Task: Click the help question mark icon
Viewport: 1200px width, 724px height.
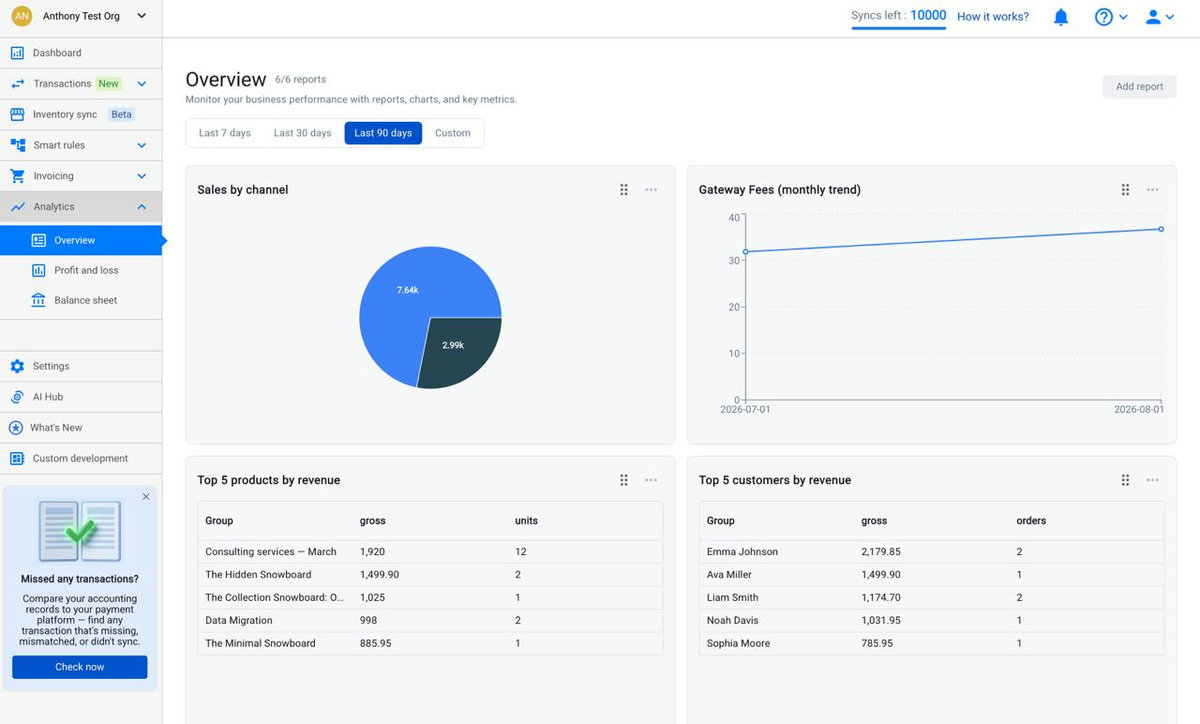Action: click(1104, 17)
